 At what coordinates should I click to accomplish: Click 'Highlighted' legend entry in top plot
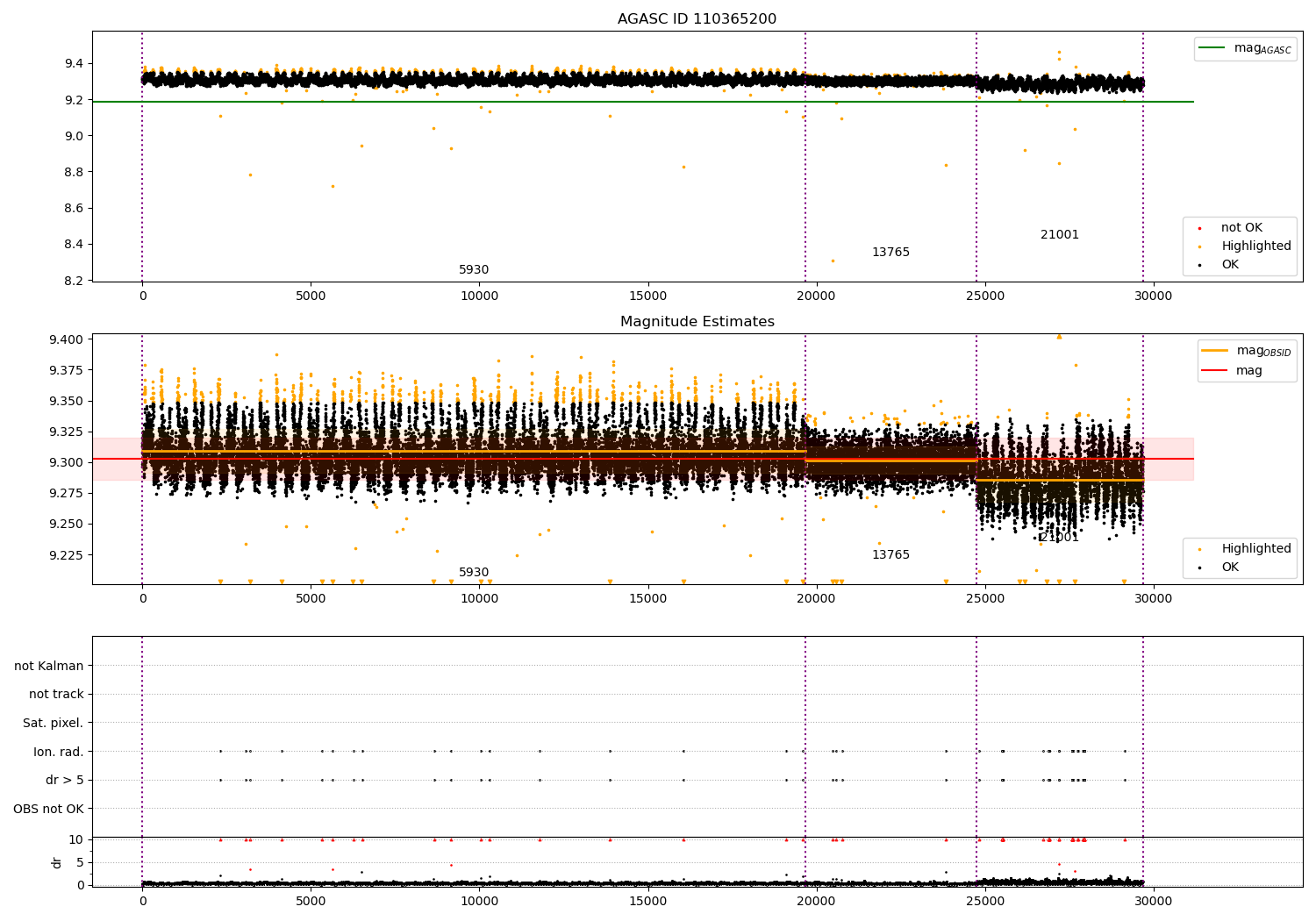click(1255, 246)
